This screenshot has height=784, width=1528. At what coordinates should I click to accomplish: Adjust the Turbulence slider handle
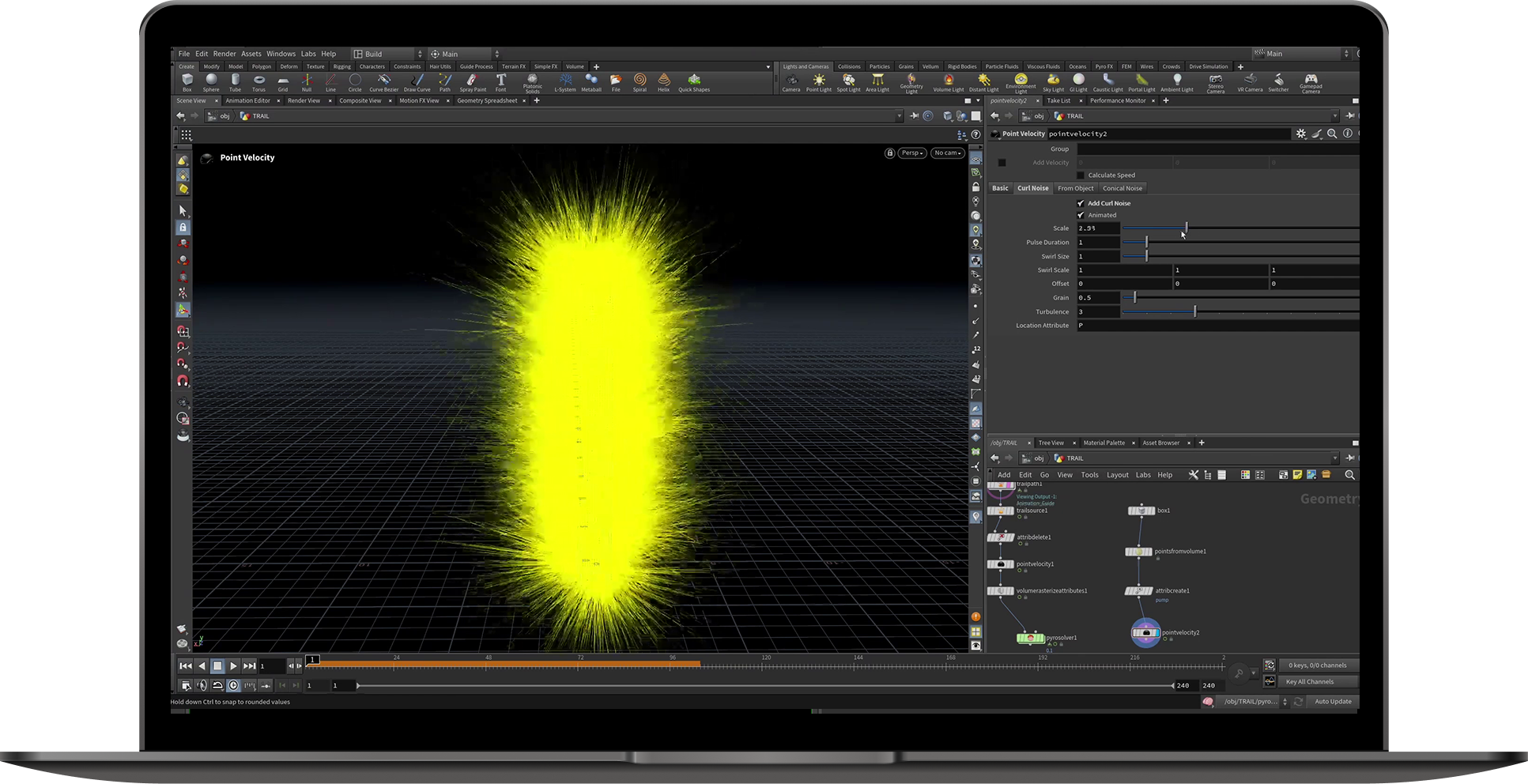click(x=1194, y=312)
